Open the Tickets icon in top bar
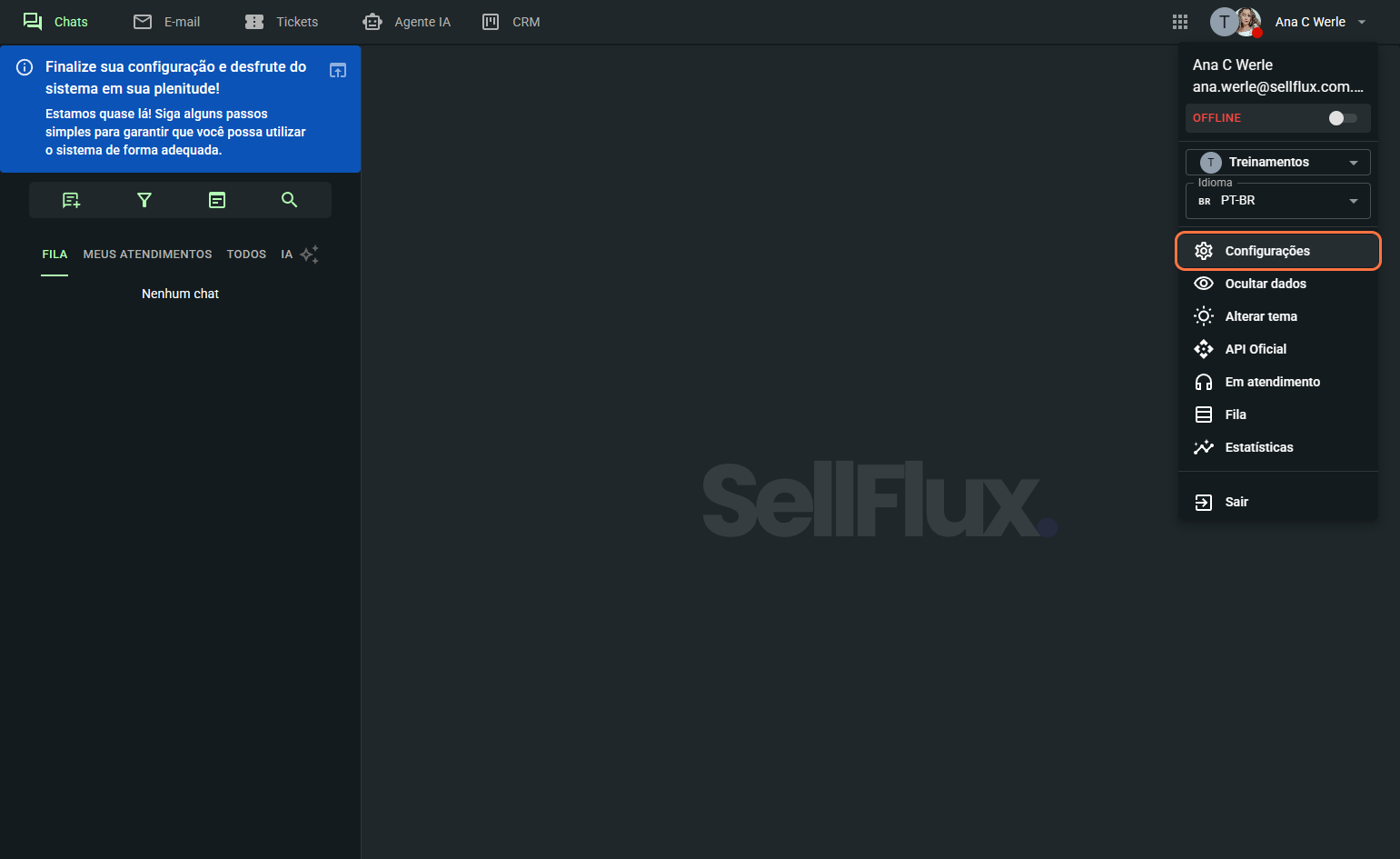 (254, 22)
